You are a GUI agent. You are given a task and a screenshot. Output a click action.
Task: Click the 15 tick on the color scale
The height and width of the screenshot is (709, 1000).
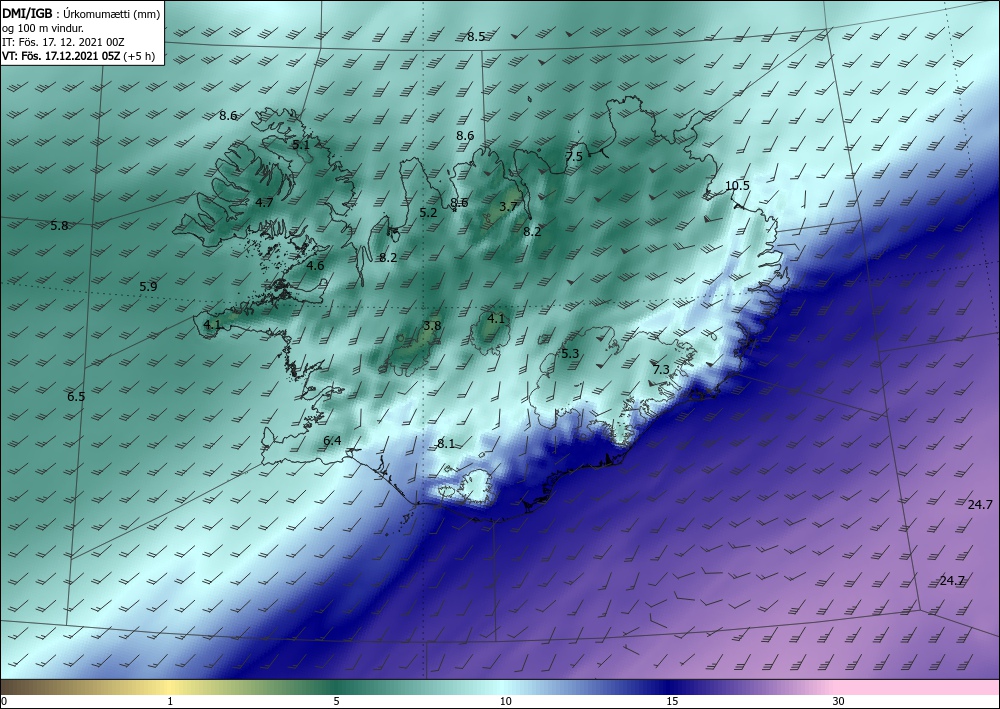(x=672, y=701)
